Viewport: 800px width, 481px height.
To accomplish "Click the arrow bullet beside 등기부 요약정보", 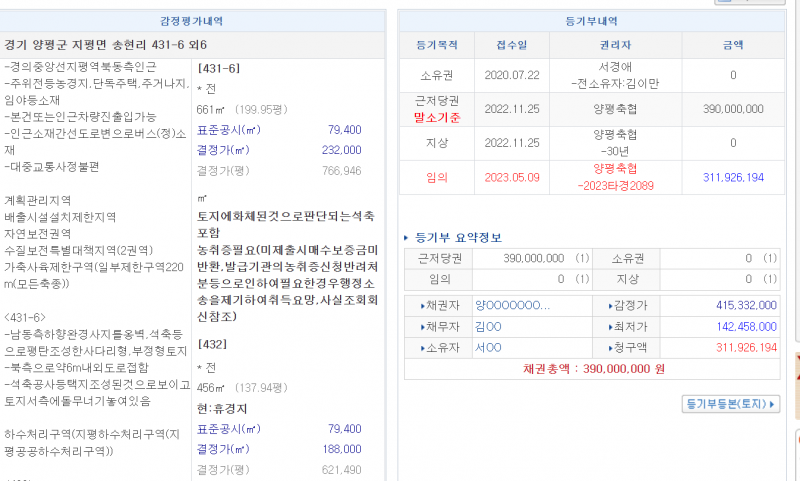I will coord(405,238).
